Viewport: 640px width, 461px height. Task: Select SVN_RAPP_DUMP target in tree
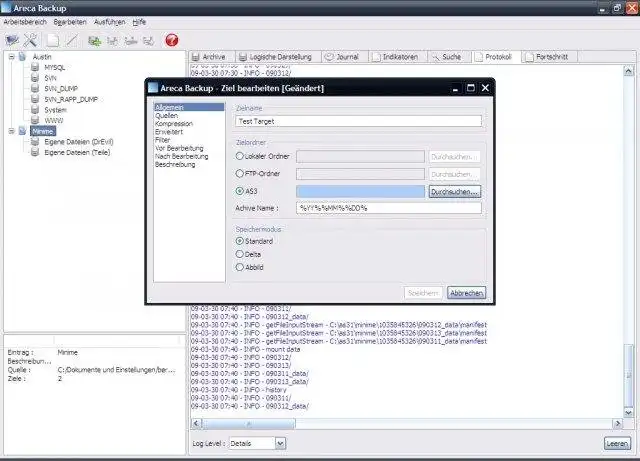click(x=71, y=99)
